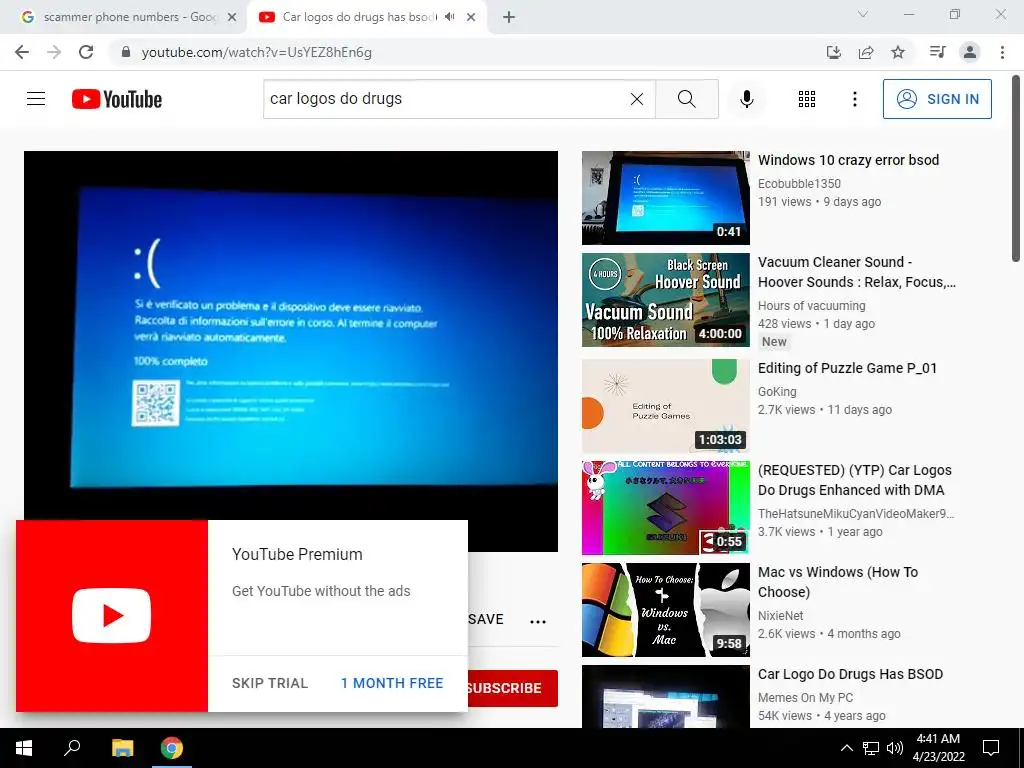Open the tab search chevron dropdown
1024x768 pixels.
863,14
